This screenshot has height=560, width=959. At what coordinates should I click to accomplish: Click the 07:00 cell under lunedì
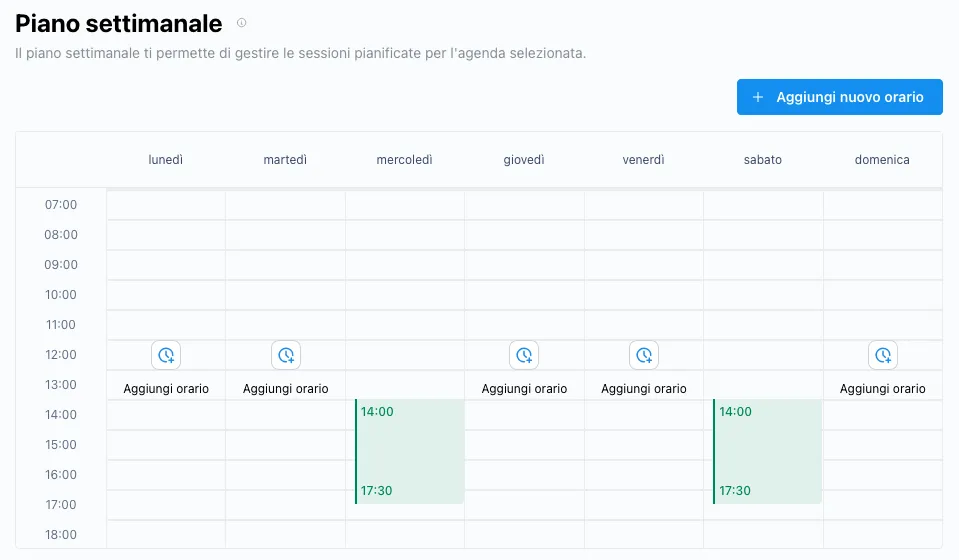[166, 205]
